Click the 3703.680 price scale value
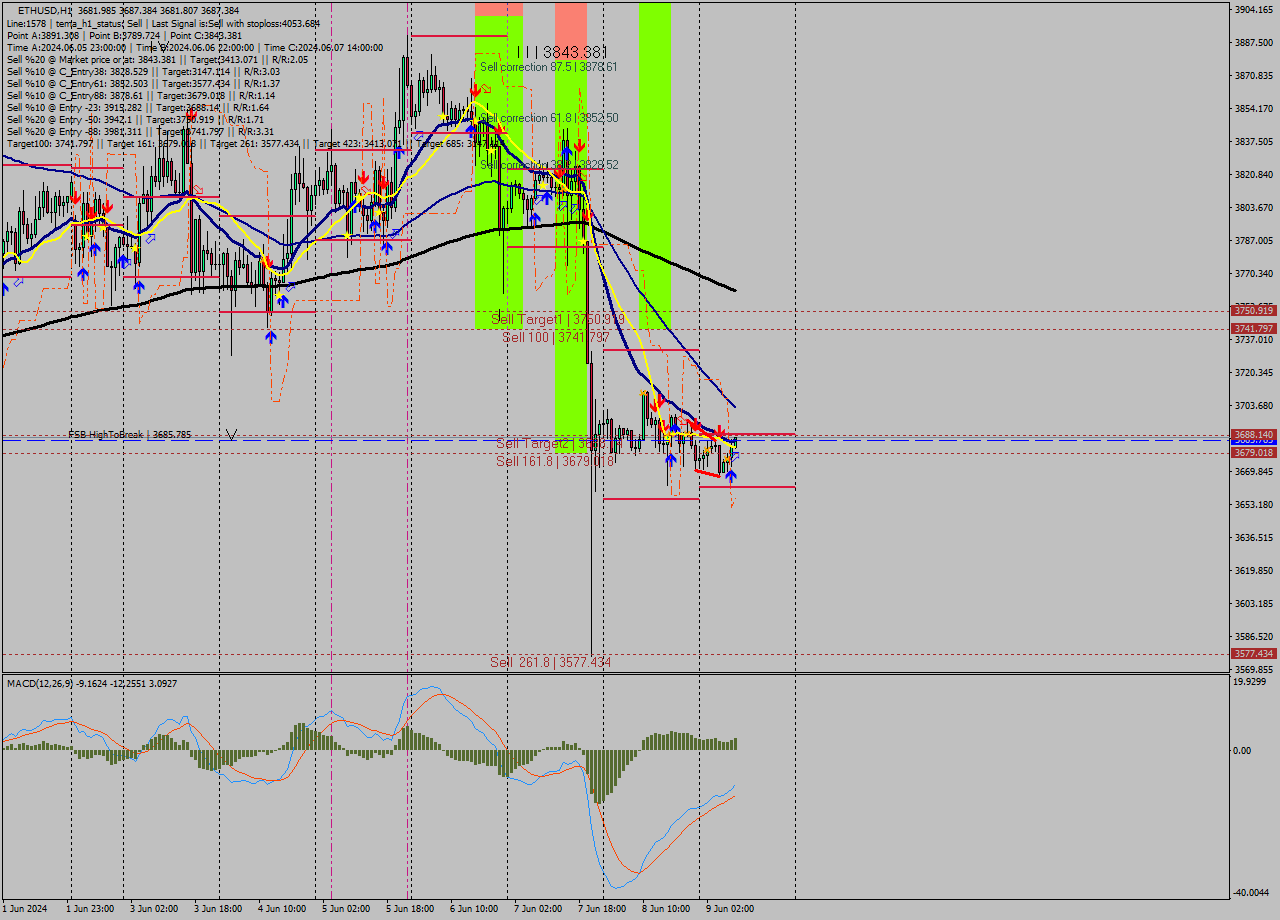The width and height of the screenshot is (1280, 920). click(1254, 405)
